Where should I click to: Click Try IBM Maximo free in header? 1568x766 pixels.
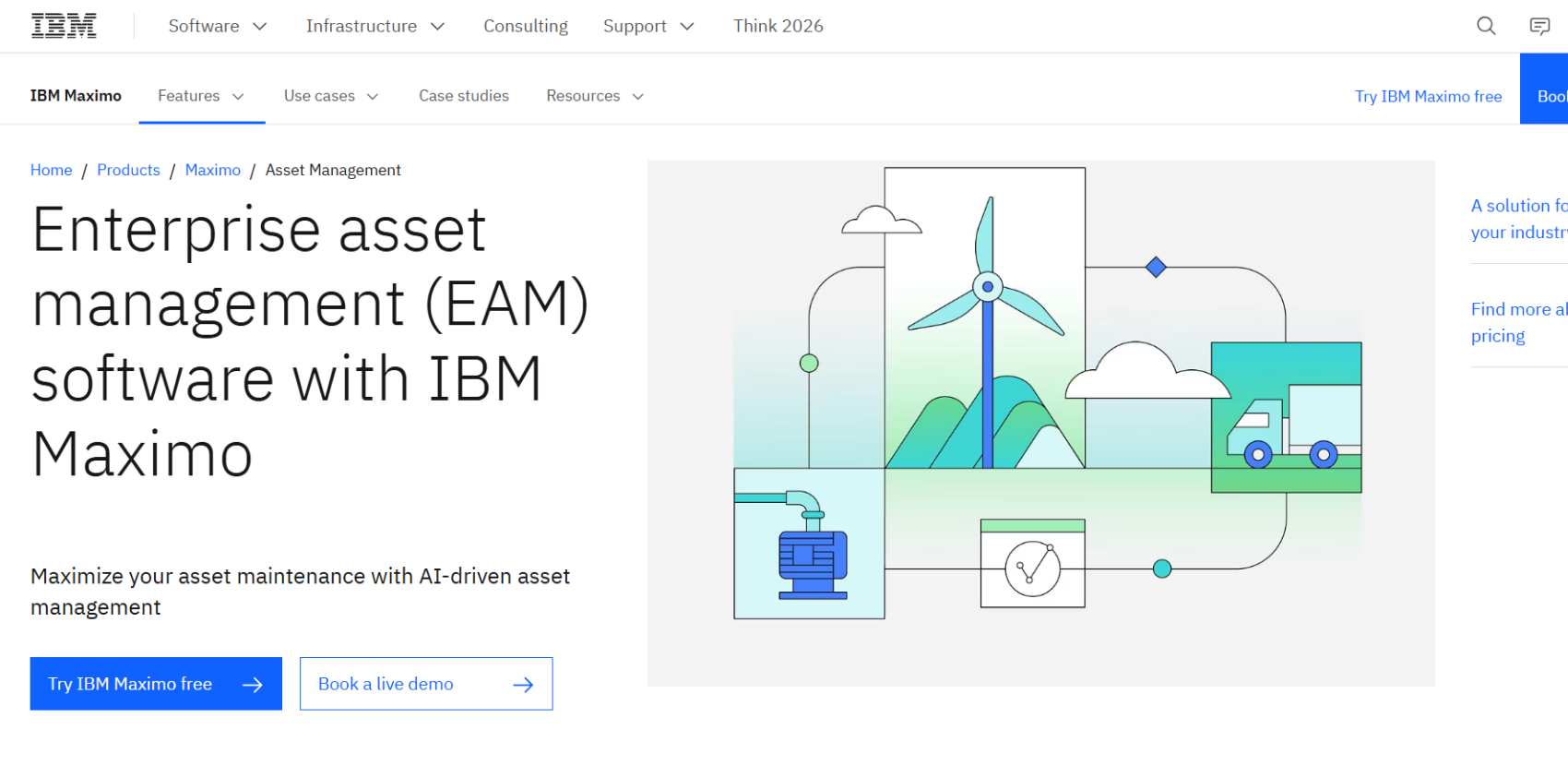(1428, 96)
